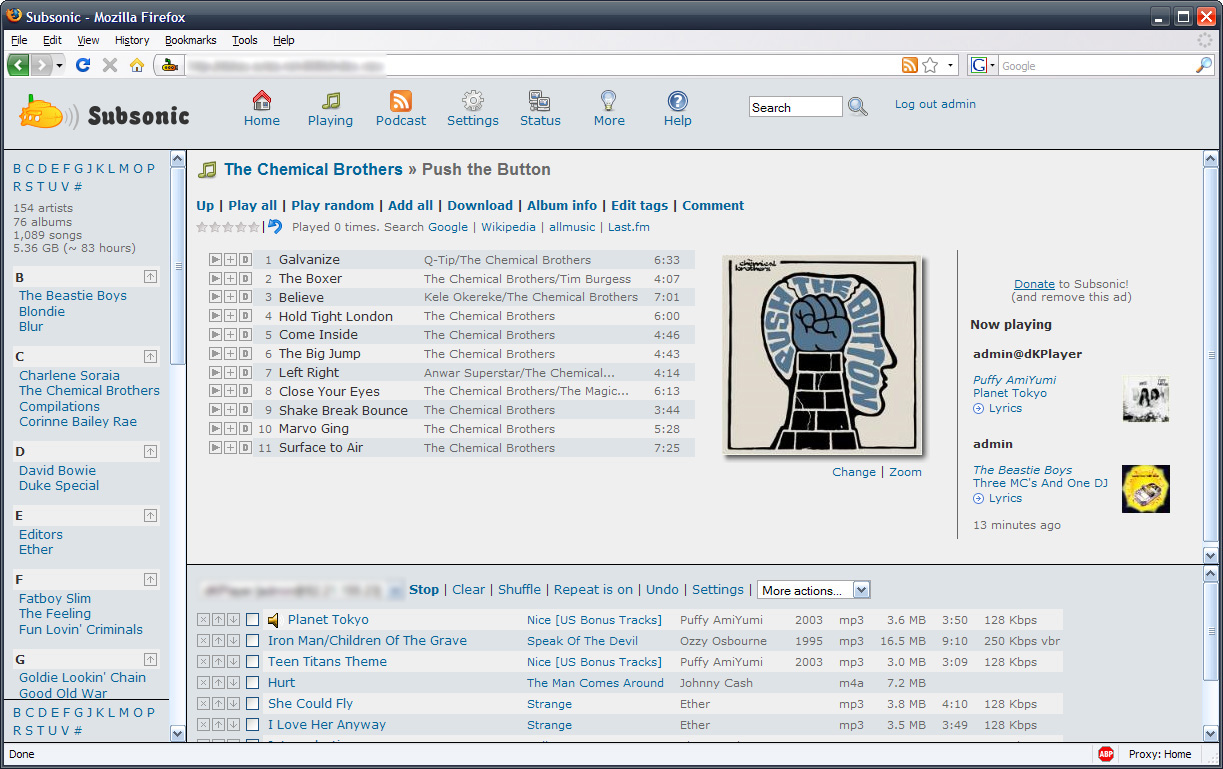Open the History menu
The image size is (1223, 769).
tap(132, 40)
